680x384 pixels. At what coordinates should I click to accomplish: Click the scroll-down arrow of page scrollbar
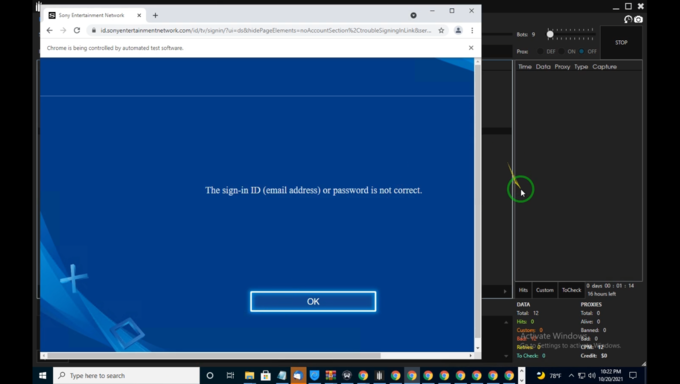click(477, 348)
